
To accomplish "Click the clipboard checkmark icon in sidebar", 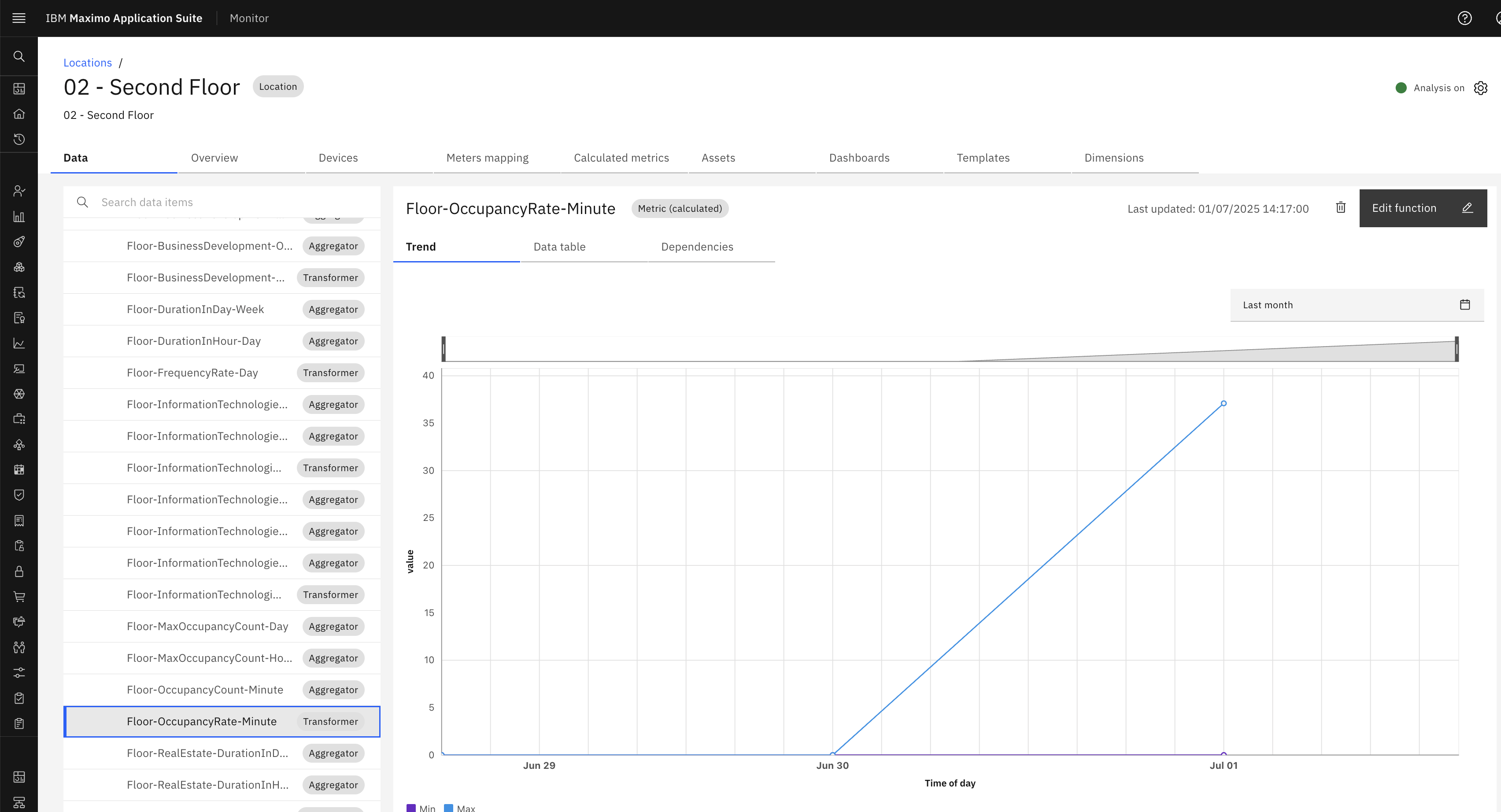I will (x=18, y=698).
